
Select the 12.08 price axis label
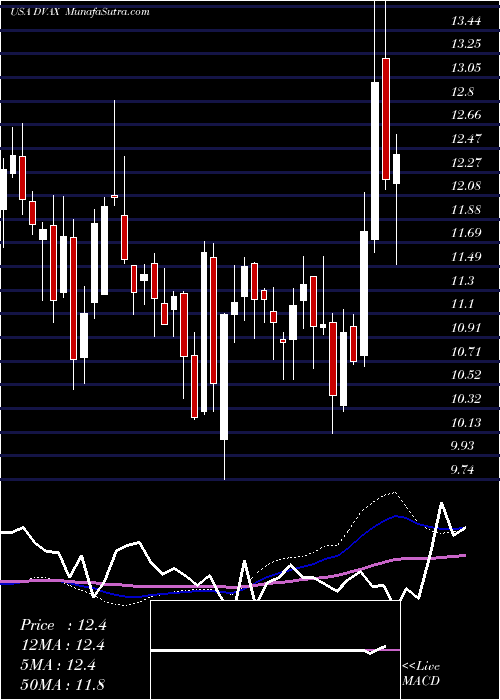click(x=467, y=186)
